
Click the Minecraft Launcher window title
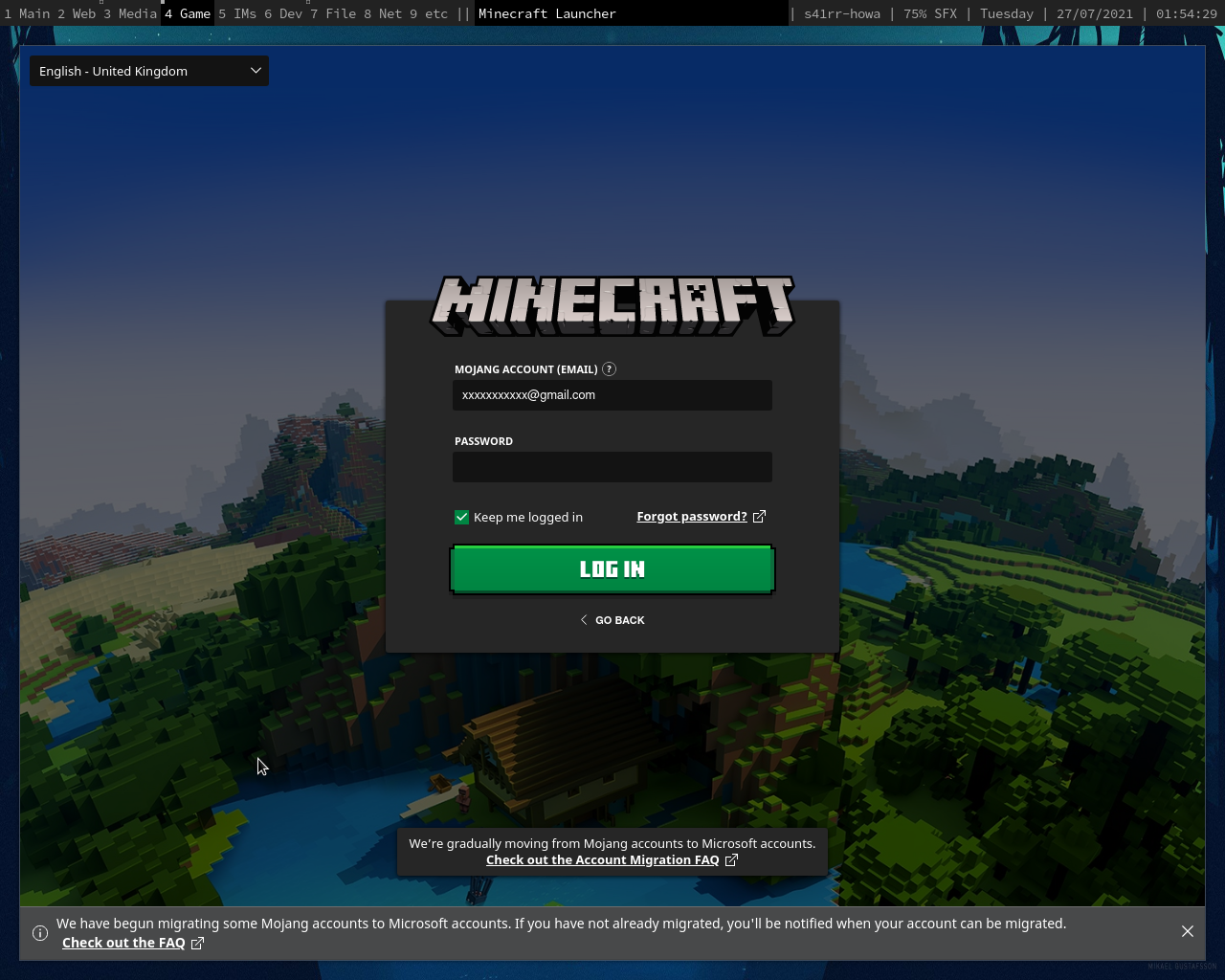pos(547,13)
